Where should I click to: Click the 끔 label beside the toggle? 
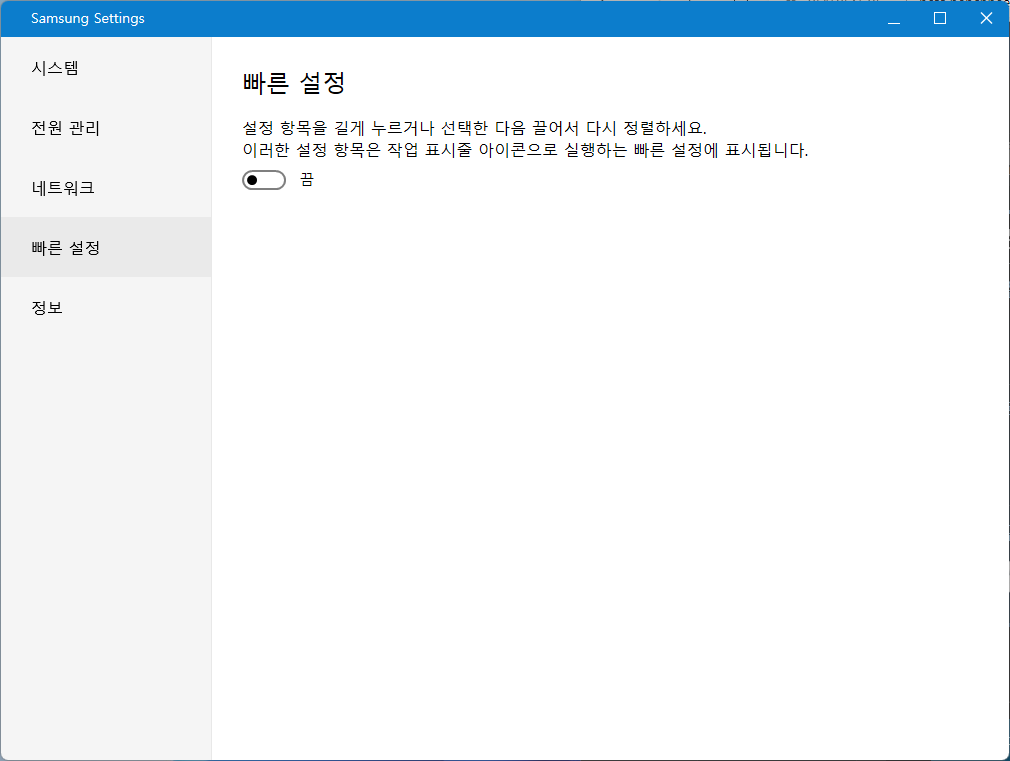(307, 180)
